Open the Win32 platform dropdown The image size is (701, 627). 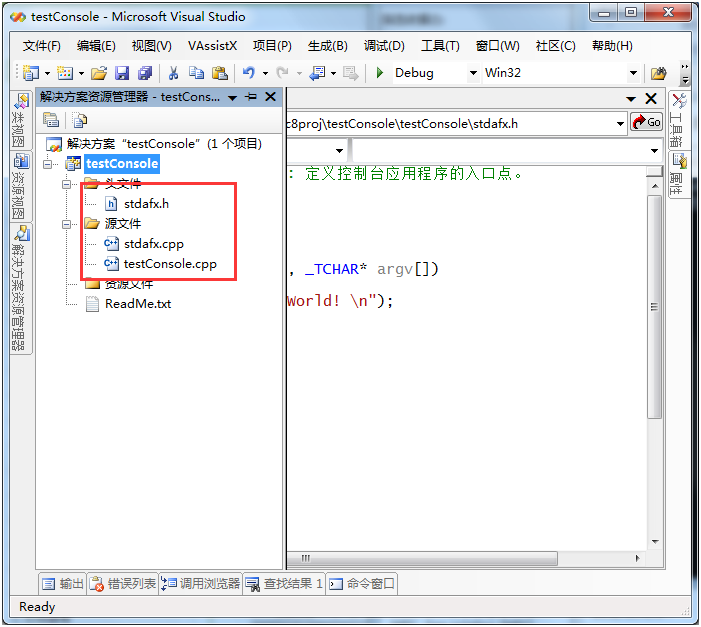[x=633, y=73]
